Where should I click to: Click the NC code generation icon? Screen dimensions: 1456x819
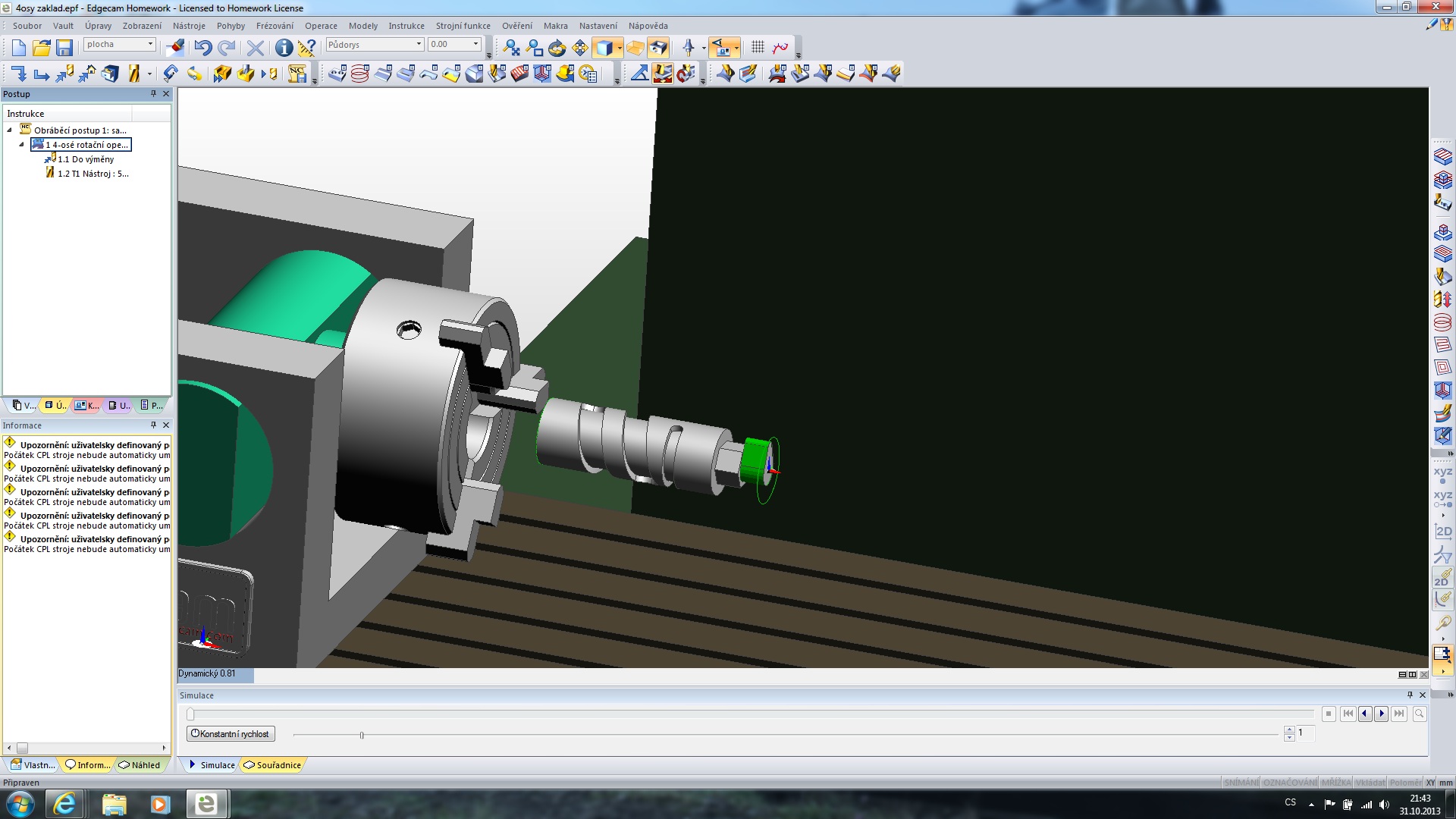(297, 74)
